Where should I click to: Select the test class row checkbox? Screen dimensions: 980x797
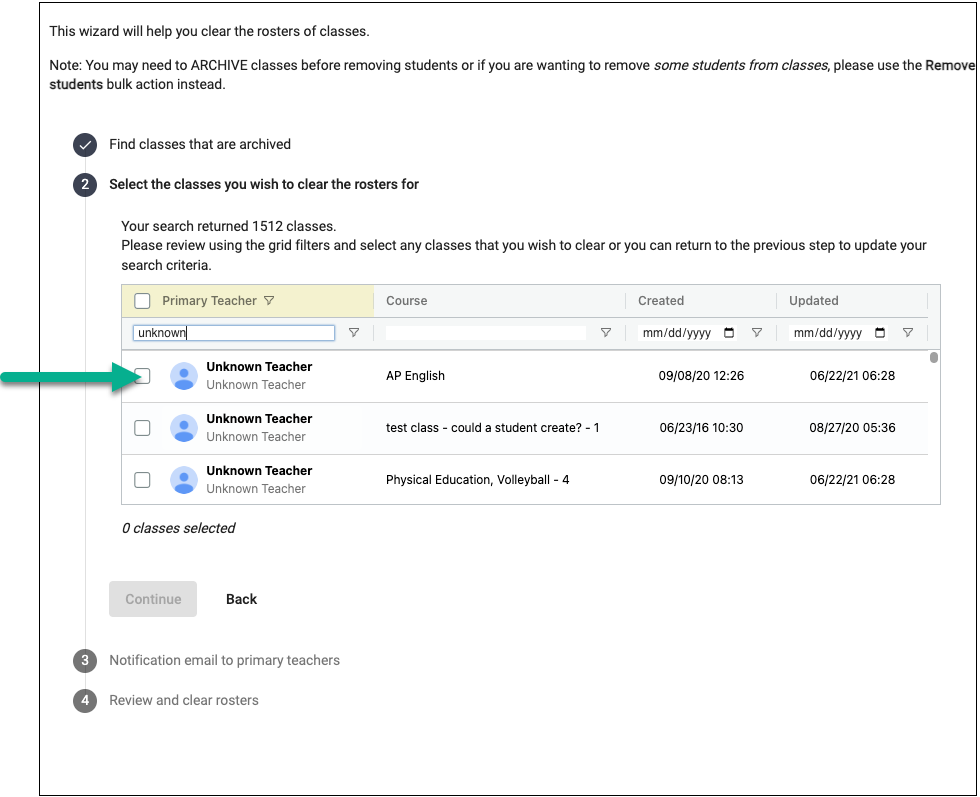pyautogui.click(x=142, y=428)
